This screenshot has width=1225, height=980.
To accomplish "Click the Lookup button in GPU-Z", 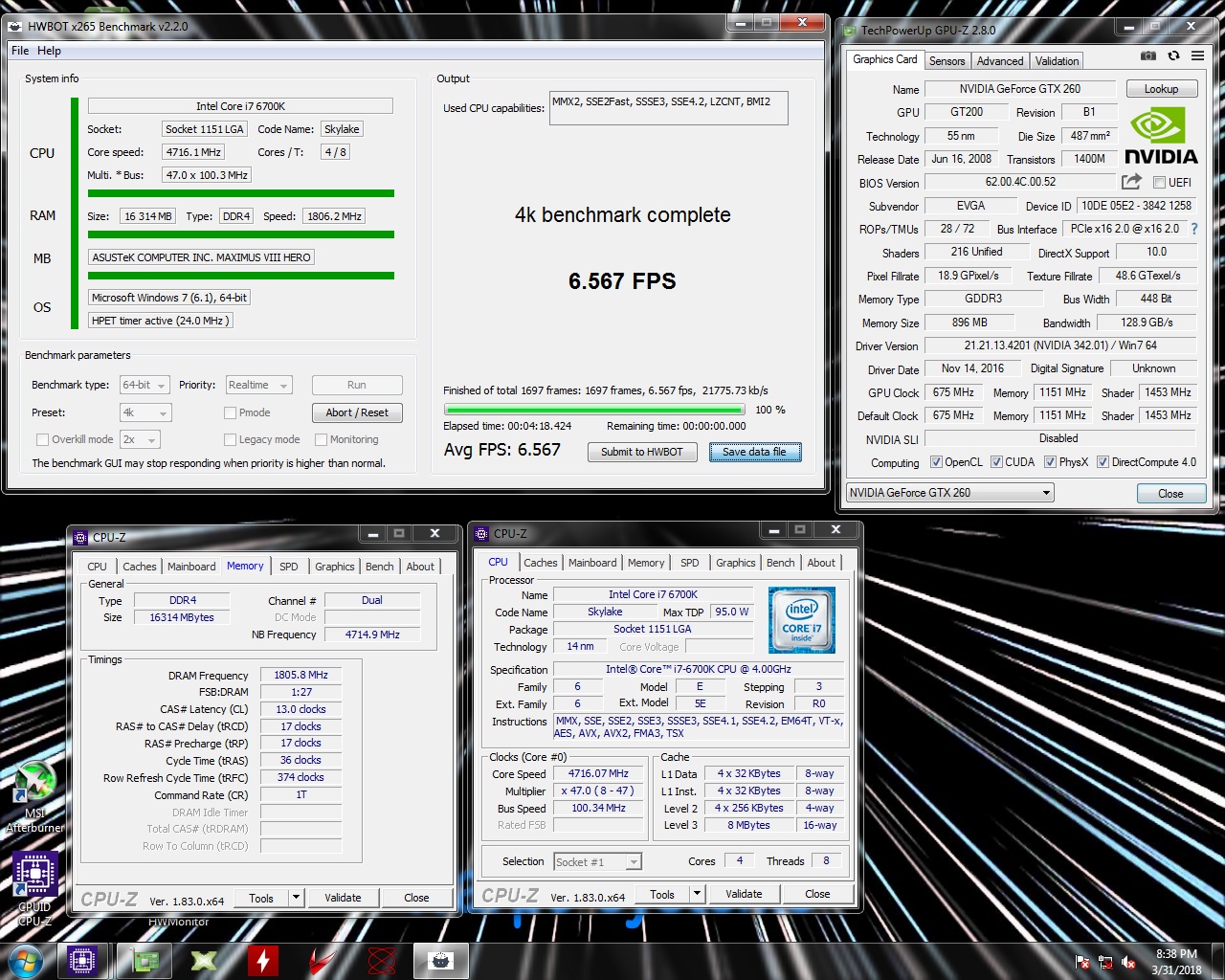I will coord(1161,89).
